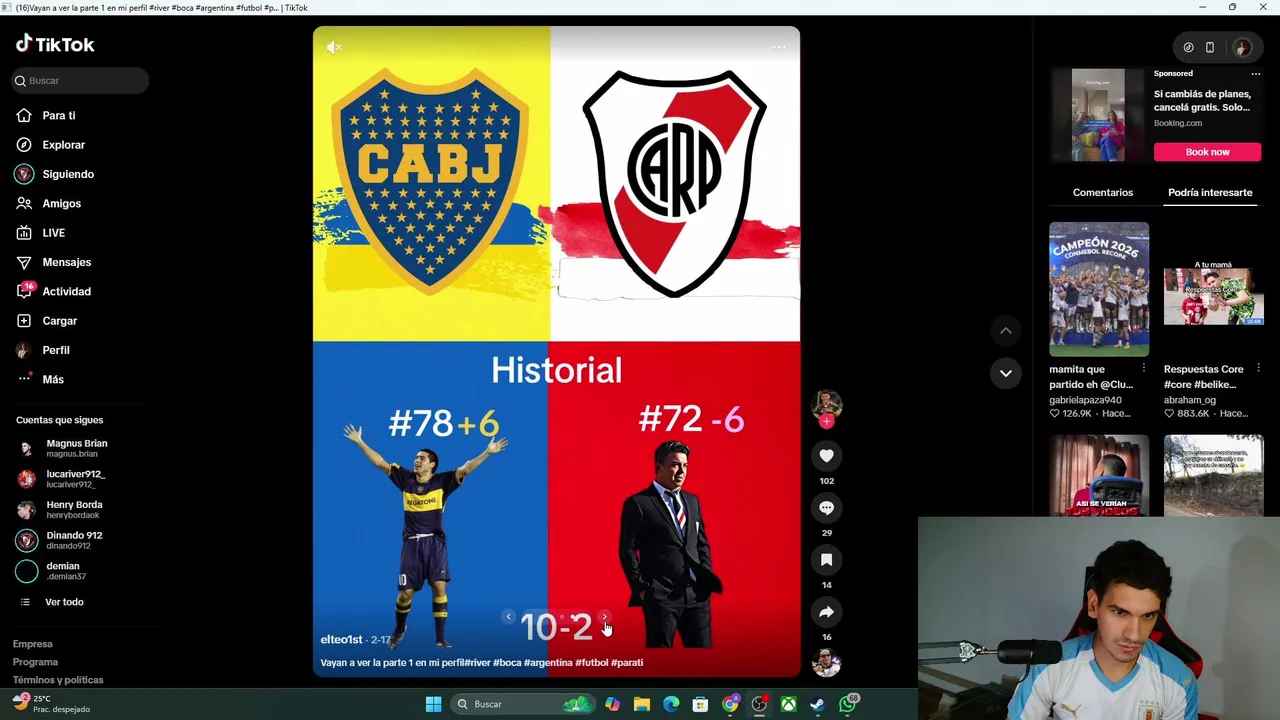1280x720 pixels.
Task: Share the video with arrow icon
Action: [826, 612]
